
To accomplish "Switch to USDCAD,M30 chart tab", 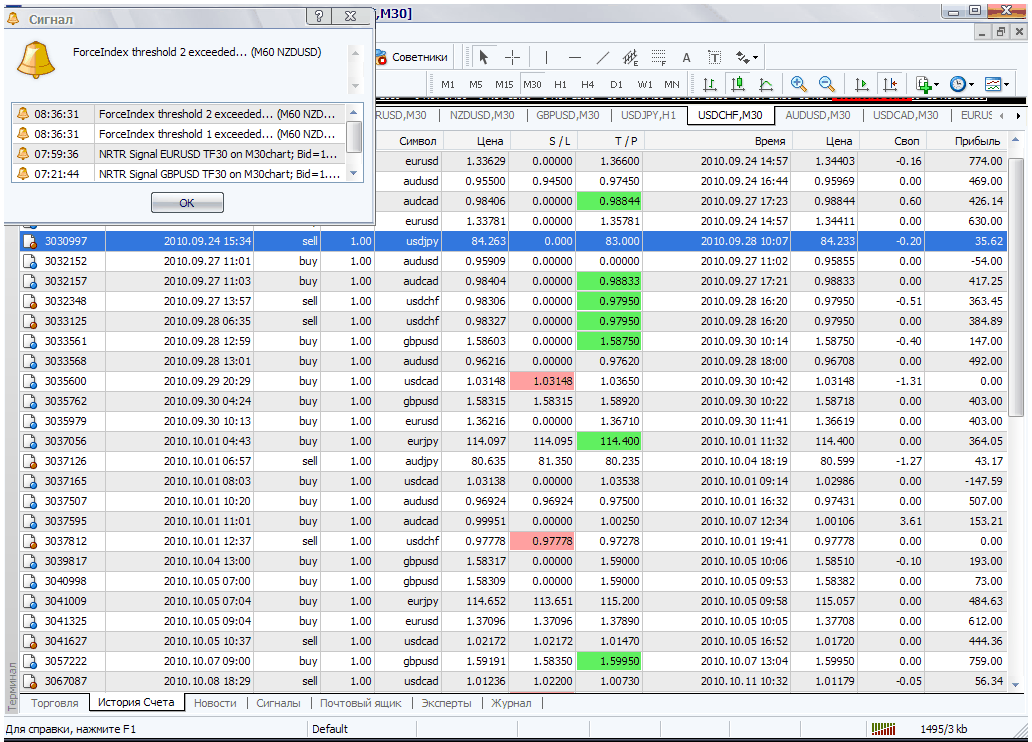I will pyautogui.click(x=905, y=115).
